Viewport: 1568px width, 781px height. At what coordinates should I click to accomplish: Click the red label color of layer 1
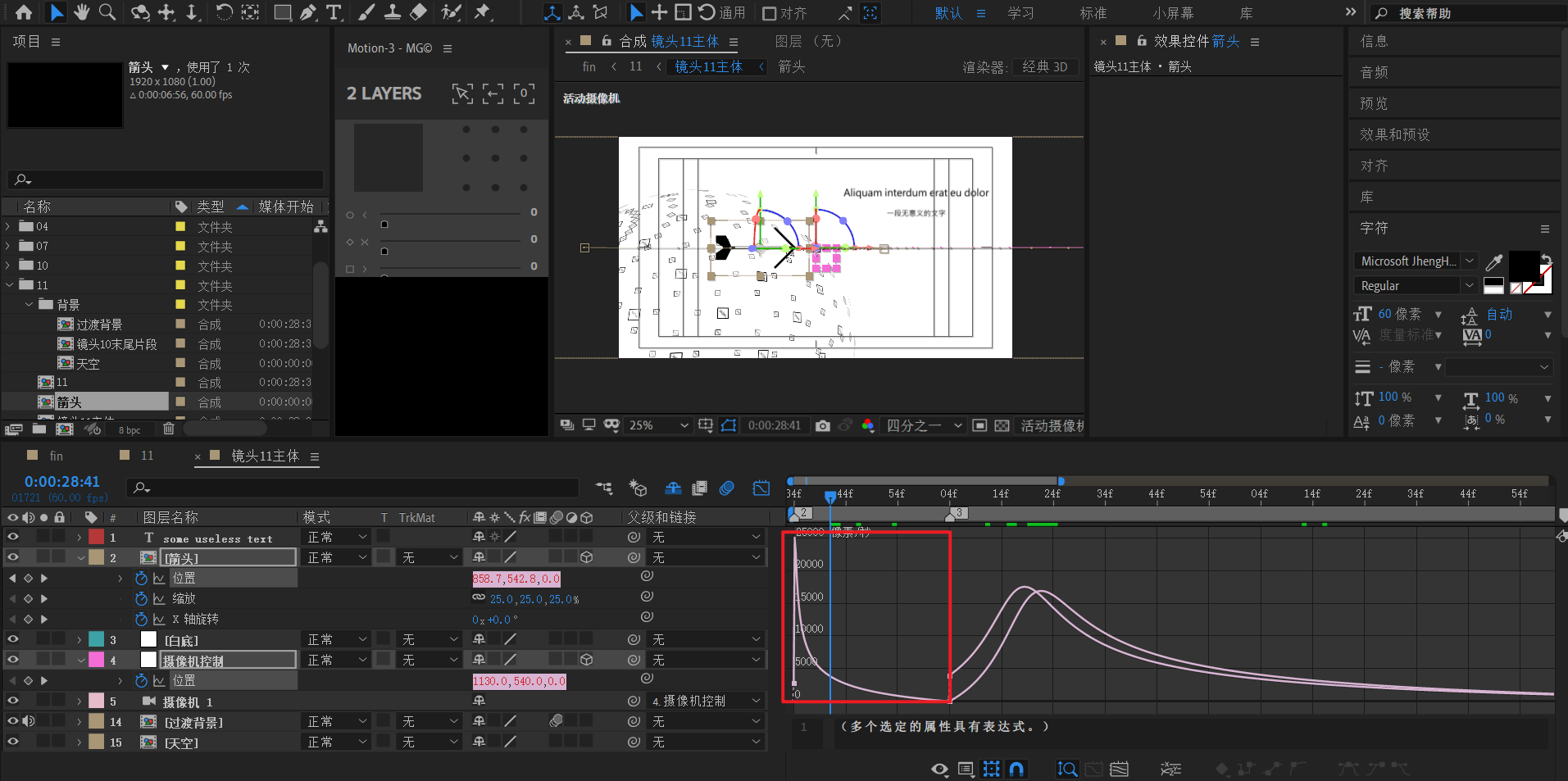(x=97, y=537)
